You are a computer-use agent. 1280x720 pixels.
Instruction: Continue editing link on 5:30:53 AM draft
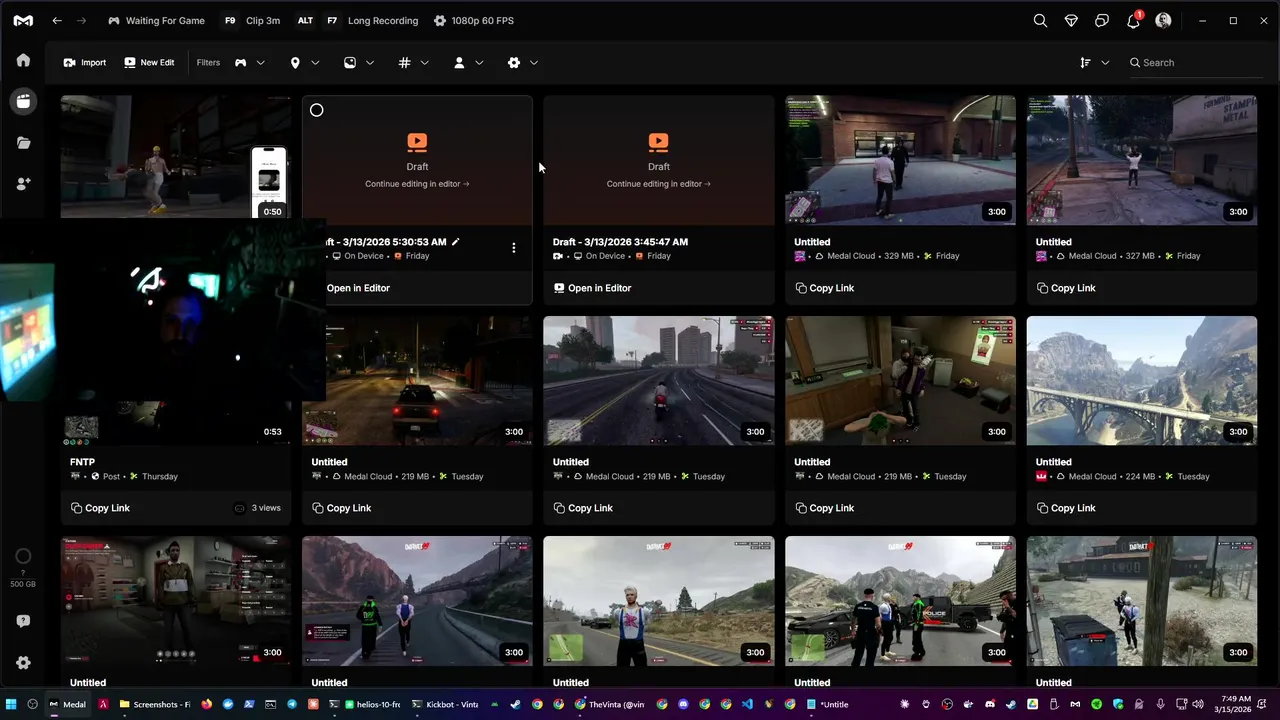click(x=417, y=184)
